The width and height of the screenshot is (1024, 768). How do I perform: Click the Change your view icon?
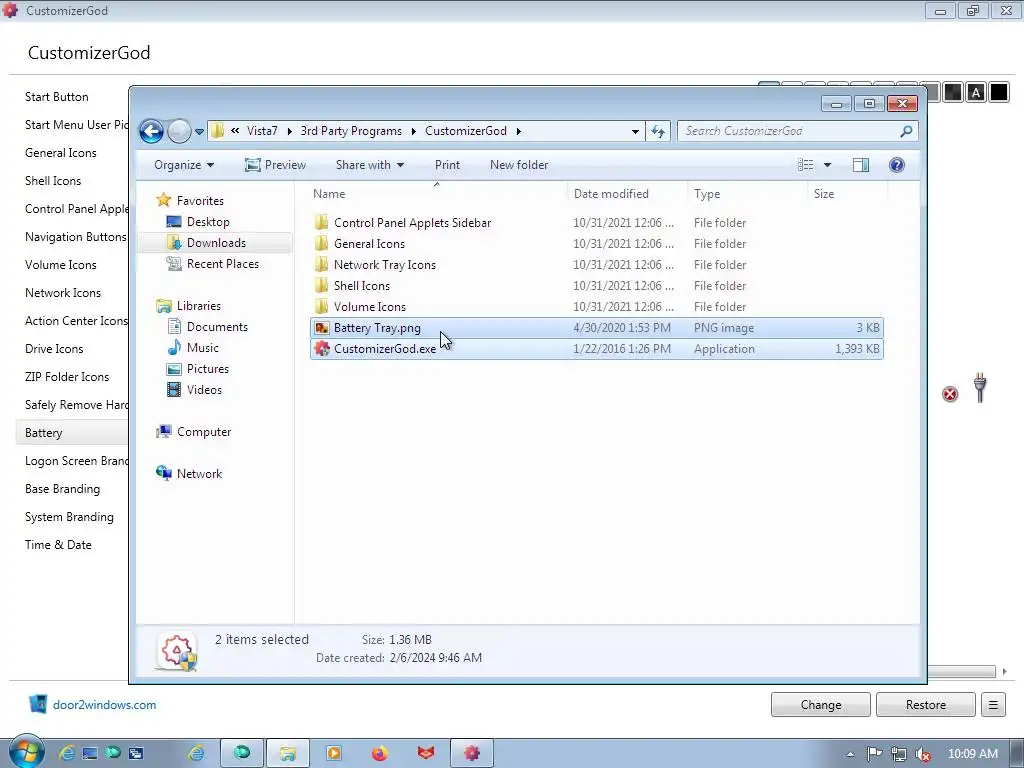tap(806, 165)
